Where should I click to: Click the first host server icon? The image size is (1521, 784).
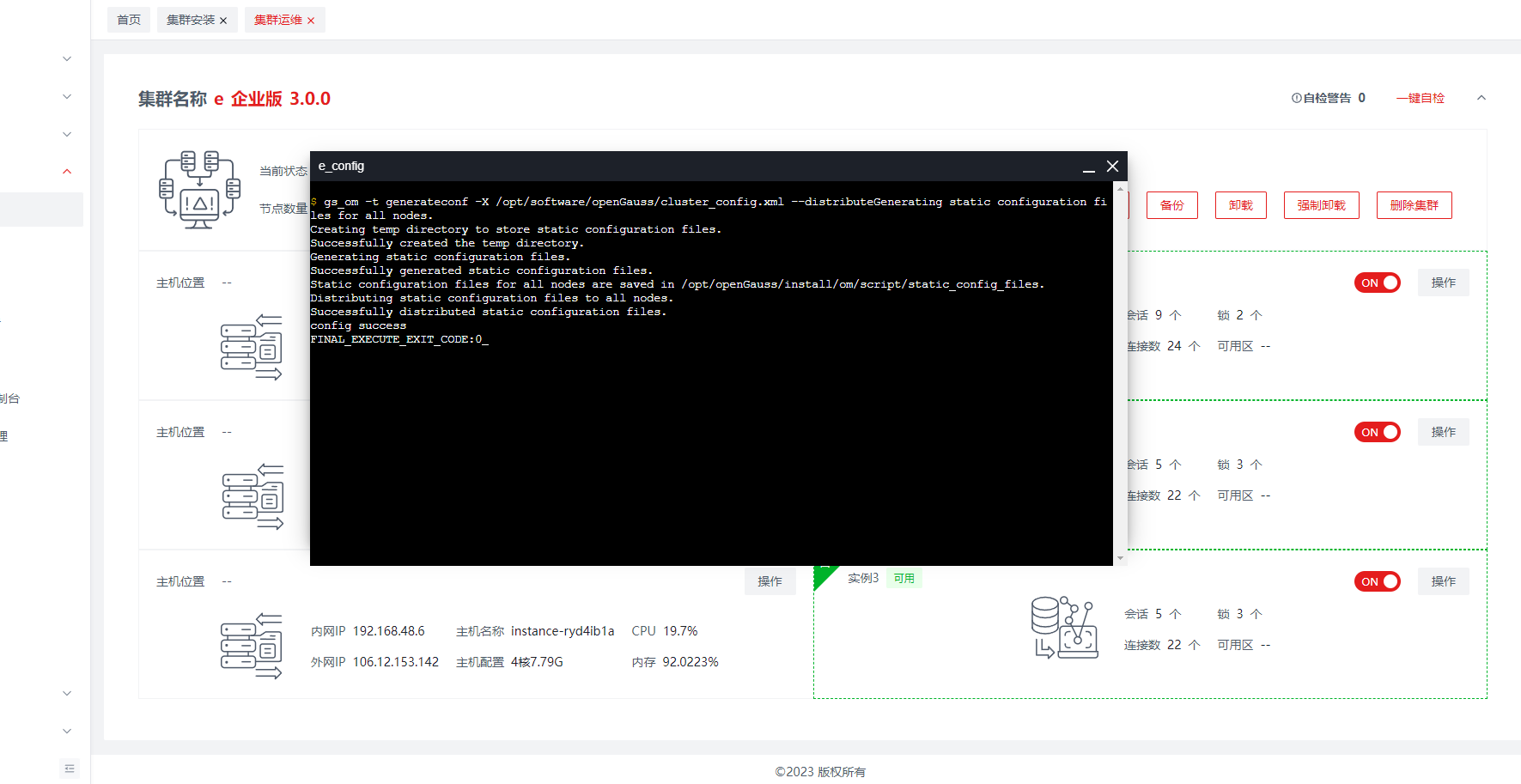click(251, 348)
